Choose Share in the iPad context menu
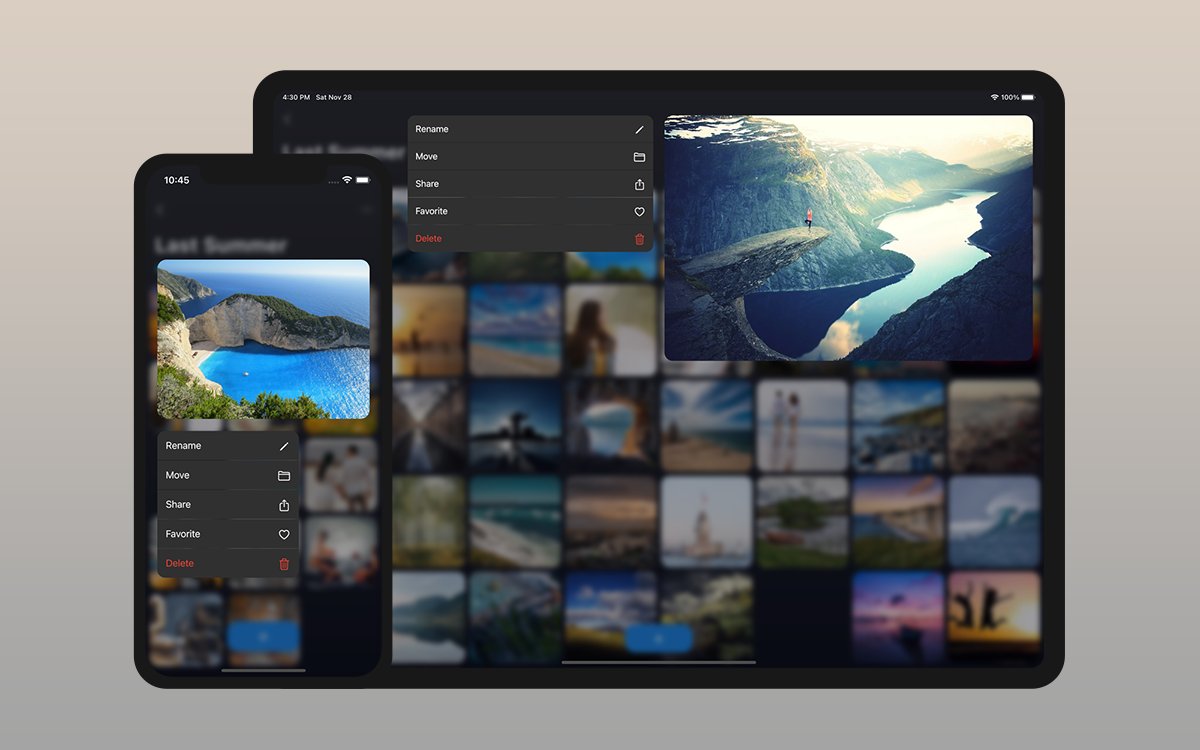1200x750 pixels. click(530, 184)
